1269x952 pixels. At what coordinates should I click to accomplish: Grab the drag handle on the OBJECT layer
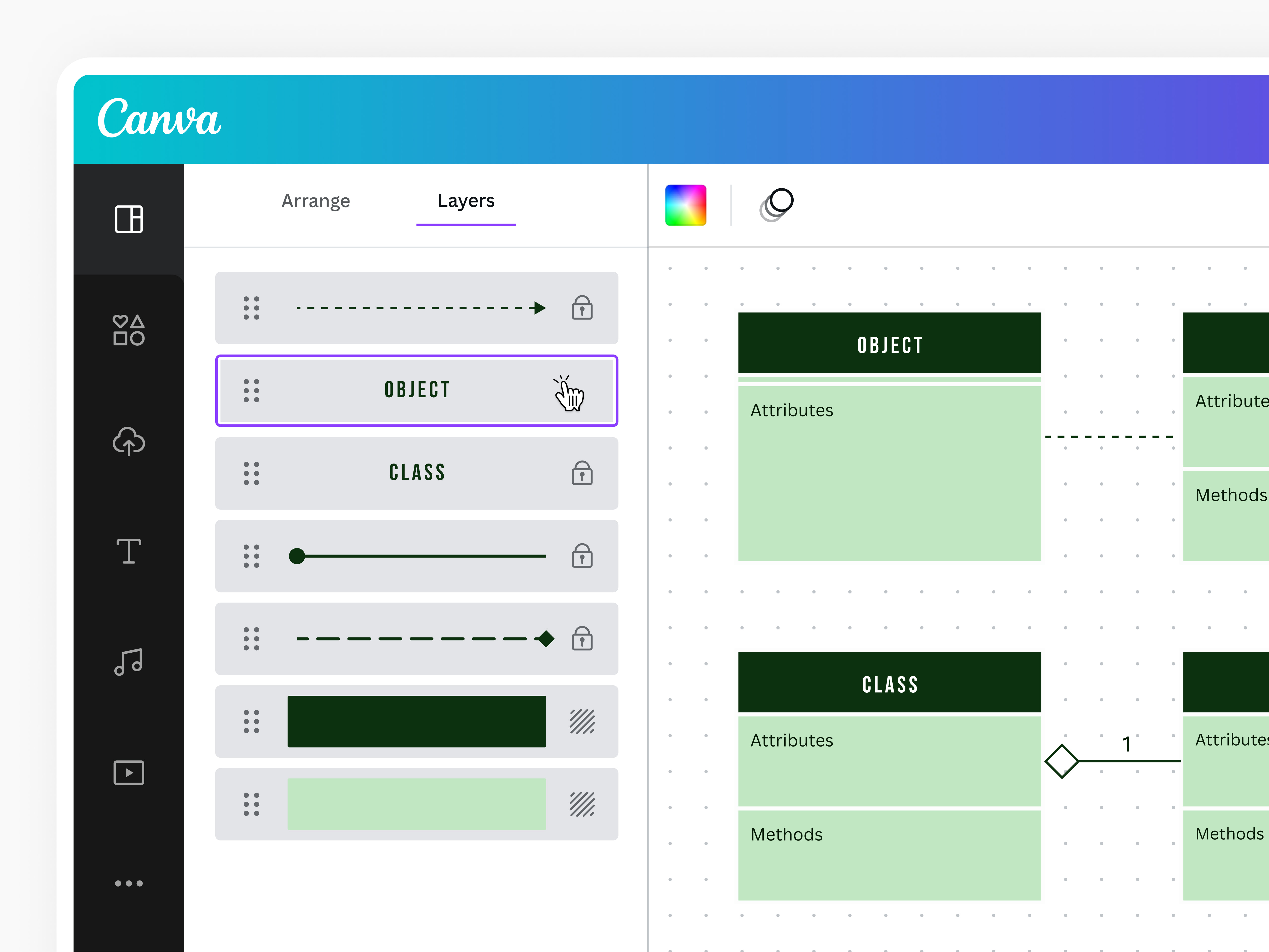point(251,391)
